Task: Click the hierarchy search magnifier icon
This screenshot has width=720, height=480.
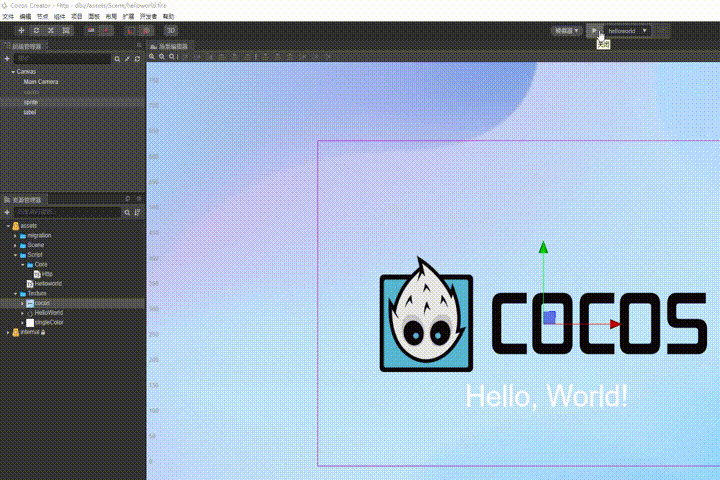Action: click(x=117, y=59)
